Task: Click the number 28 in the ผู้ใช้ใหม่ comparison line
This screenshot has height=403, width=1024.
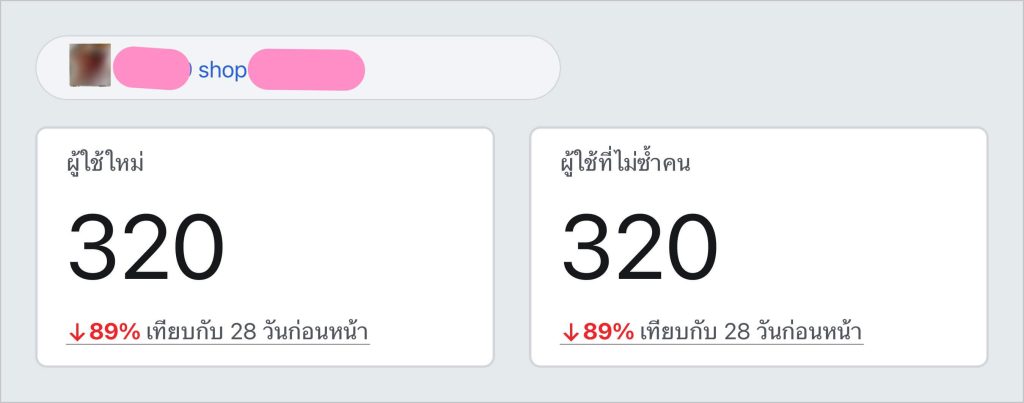Action: [x=244, y=332]
